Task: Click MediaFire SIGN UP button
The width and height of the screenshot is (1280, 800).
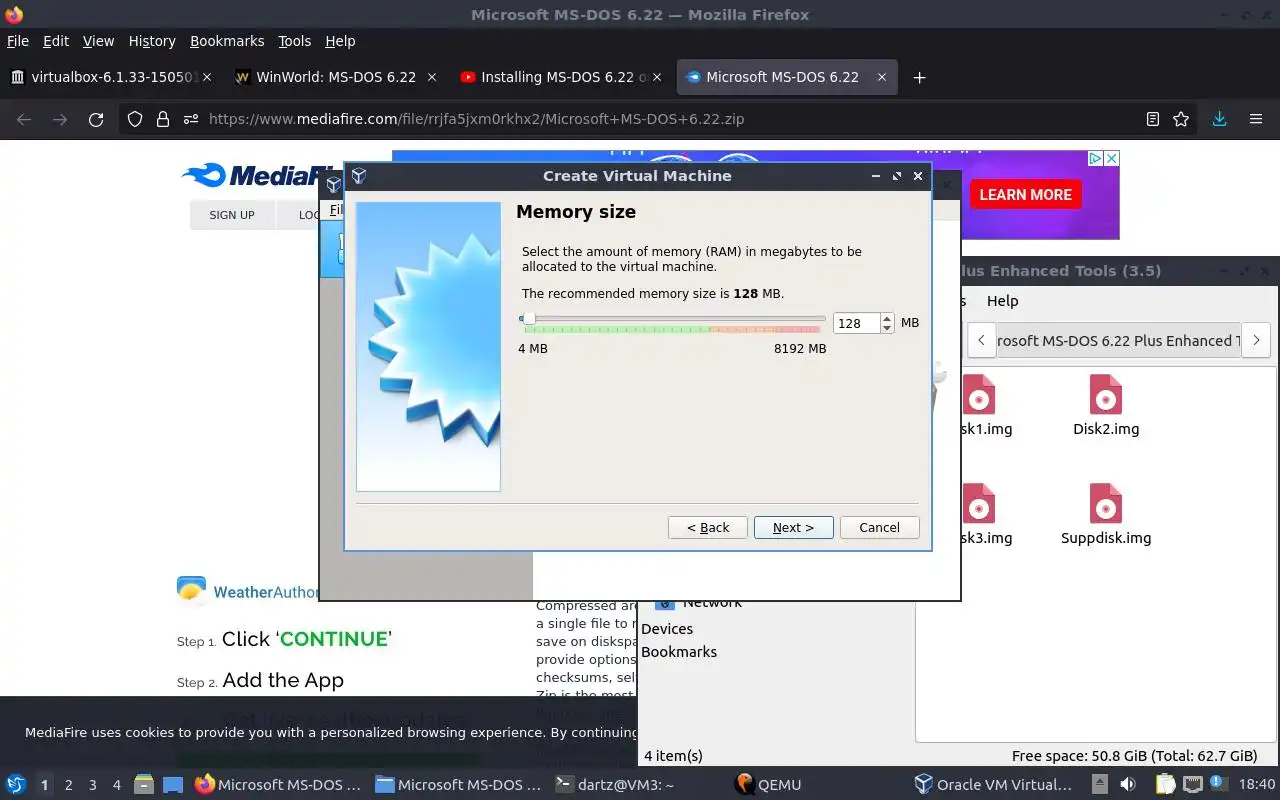Action: [232, 215]
